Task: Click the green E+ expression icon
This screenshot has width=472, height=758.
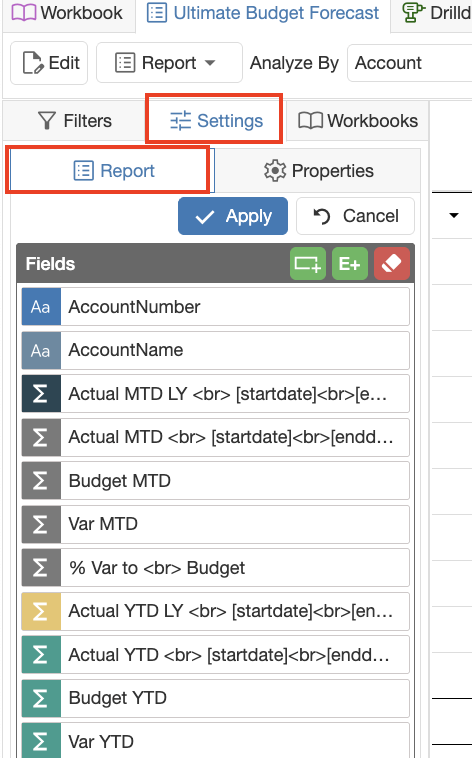Action: pos(350,264)
